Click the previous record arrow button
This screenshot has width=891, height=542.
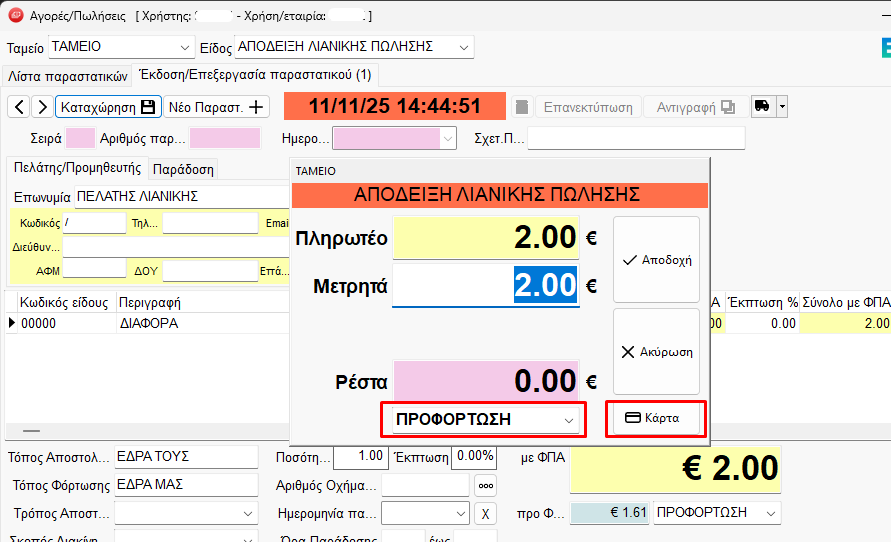[19, 107]
